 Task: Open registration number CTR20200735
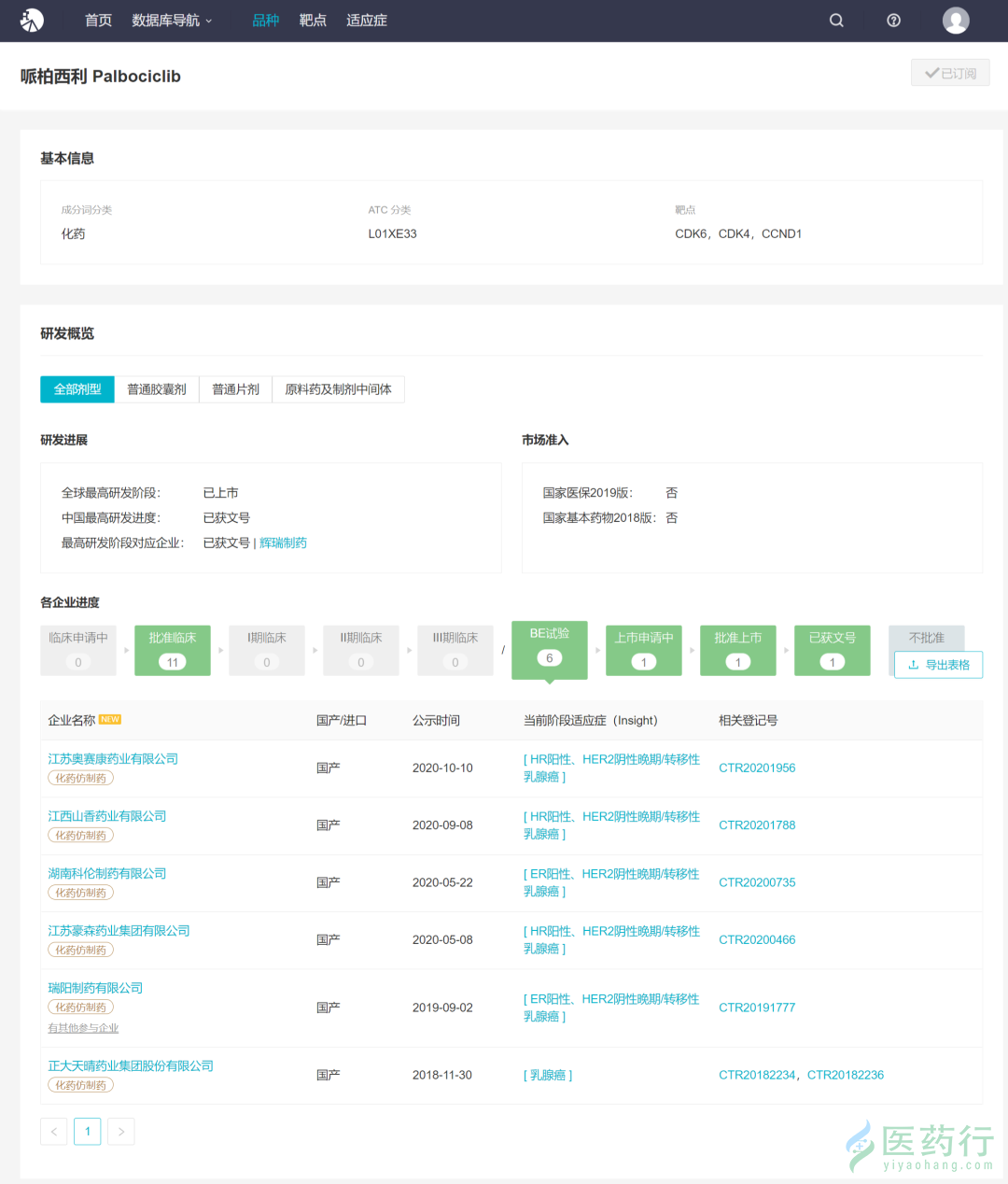coord(757,882)
